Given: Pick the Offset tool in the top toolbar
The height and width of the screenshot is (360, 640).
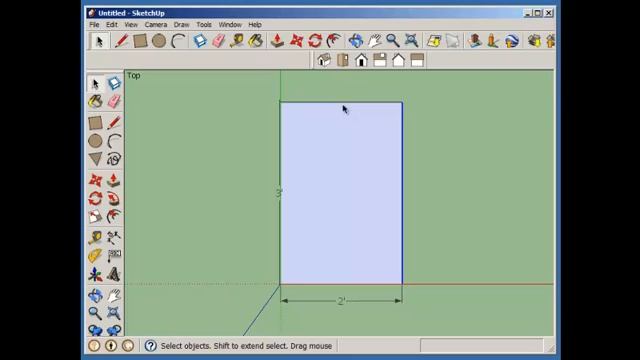Looking at the screenshot, I should pyautogui.click(x=334, y=41).
